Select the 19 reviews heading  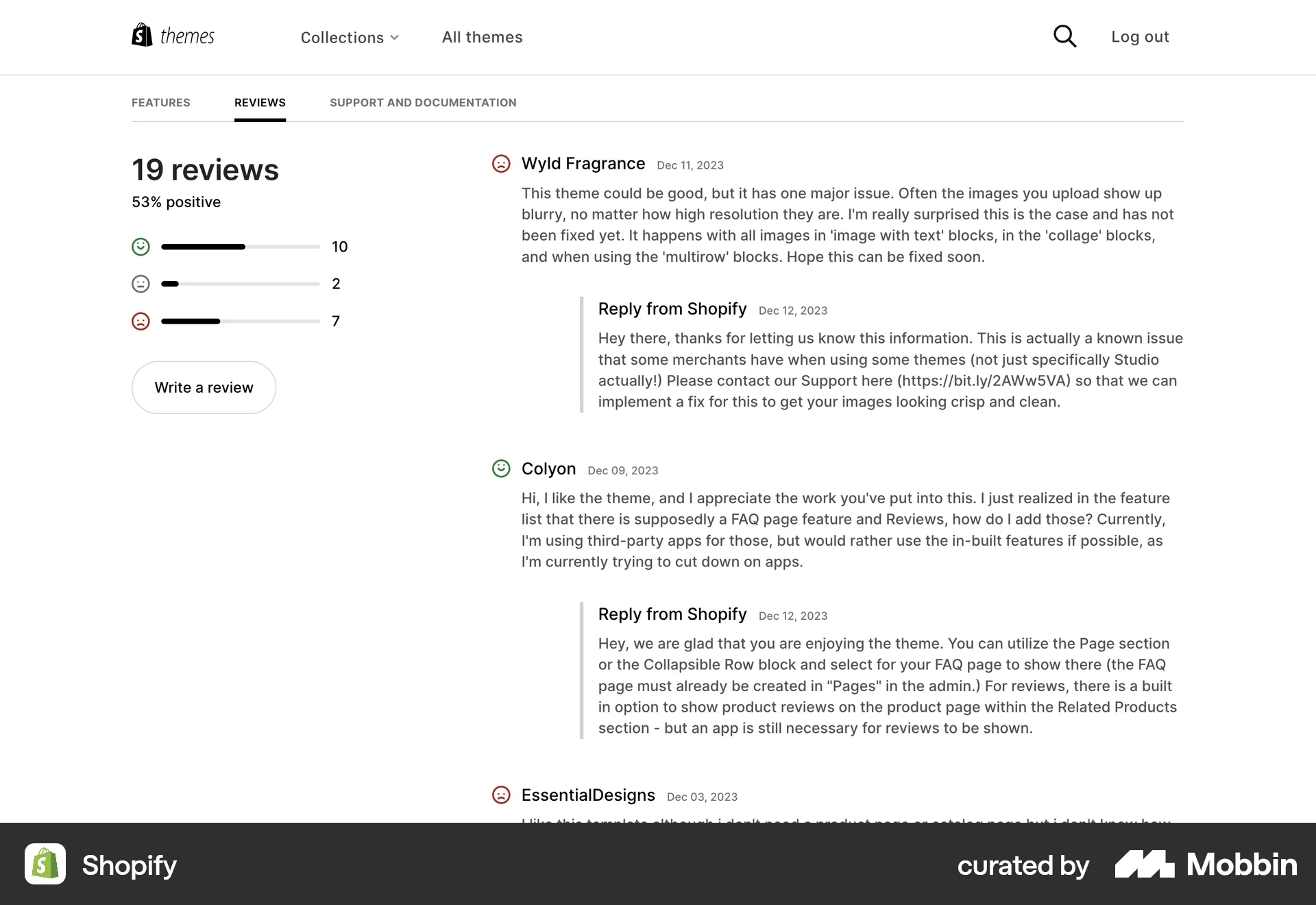pos(205,169)
